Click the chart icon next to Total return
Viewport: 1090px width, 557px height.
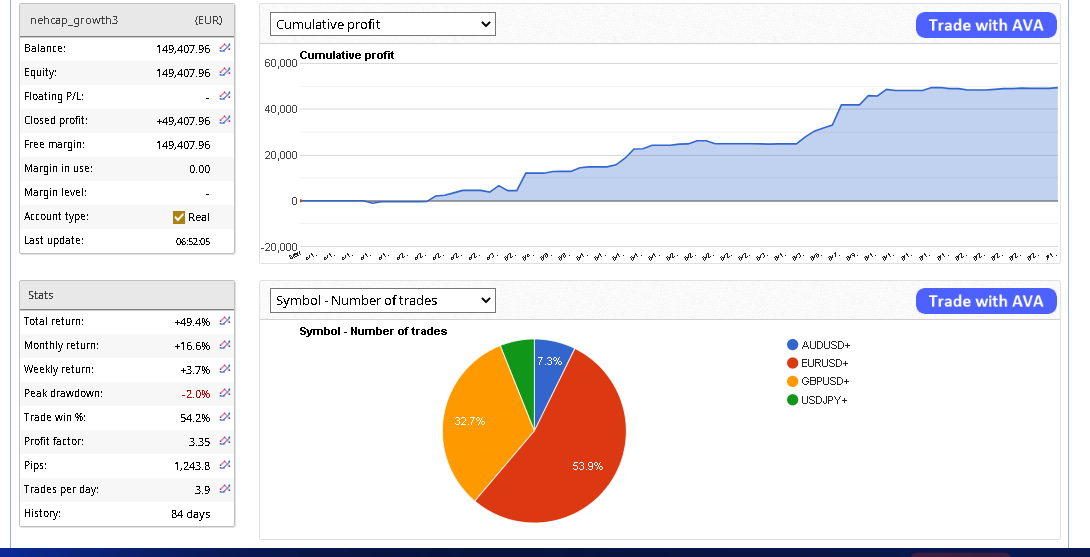tap(225, 321)
